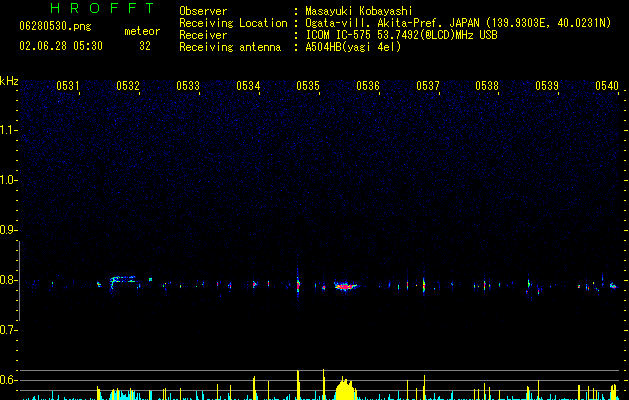Screen dimensions: 629x400
Task: Click the 0536 time marker
Action: click(x=368, y=86)
